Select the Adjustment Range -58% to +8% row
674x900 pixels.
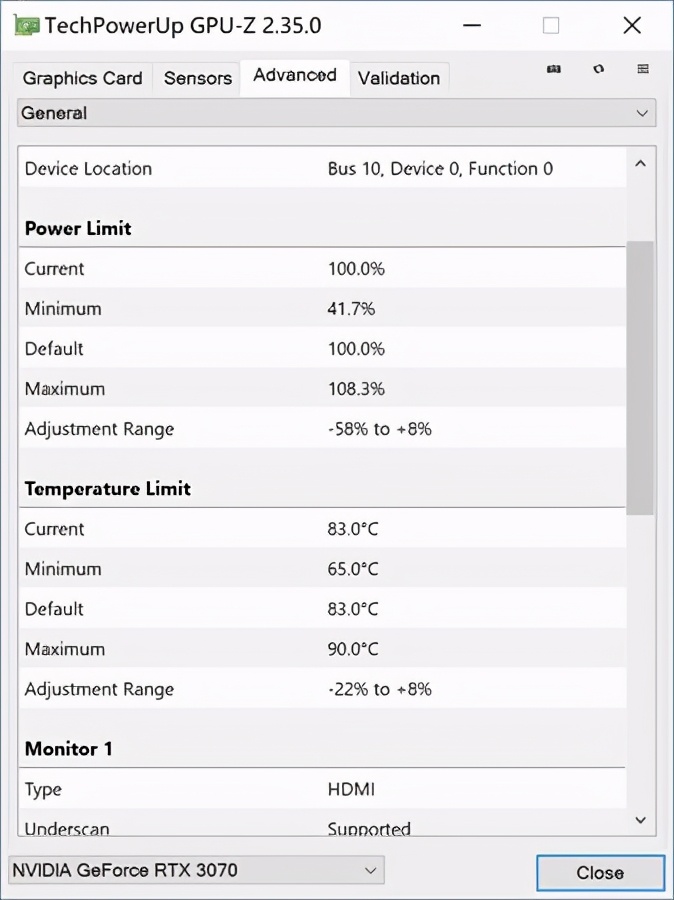coord(322,429)
